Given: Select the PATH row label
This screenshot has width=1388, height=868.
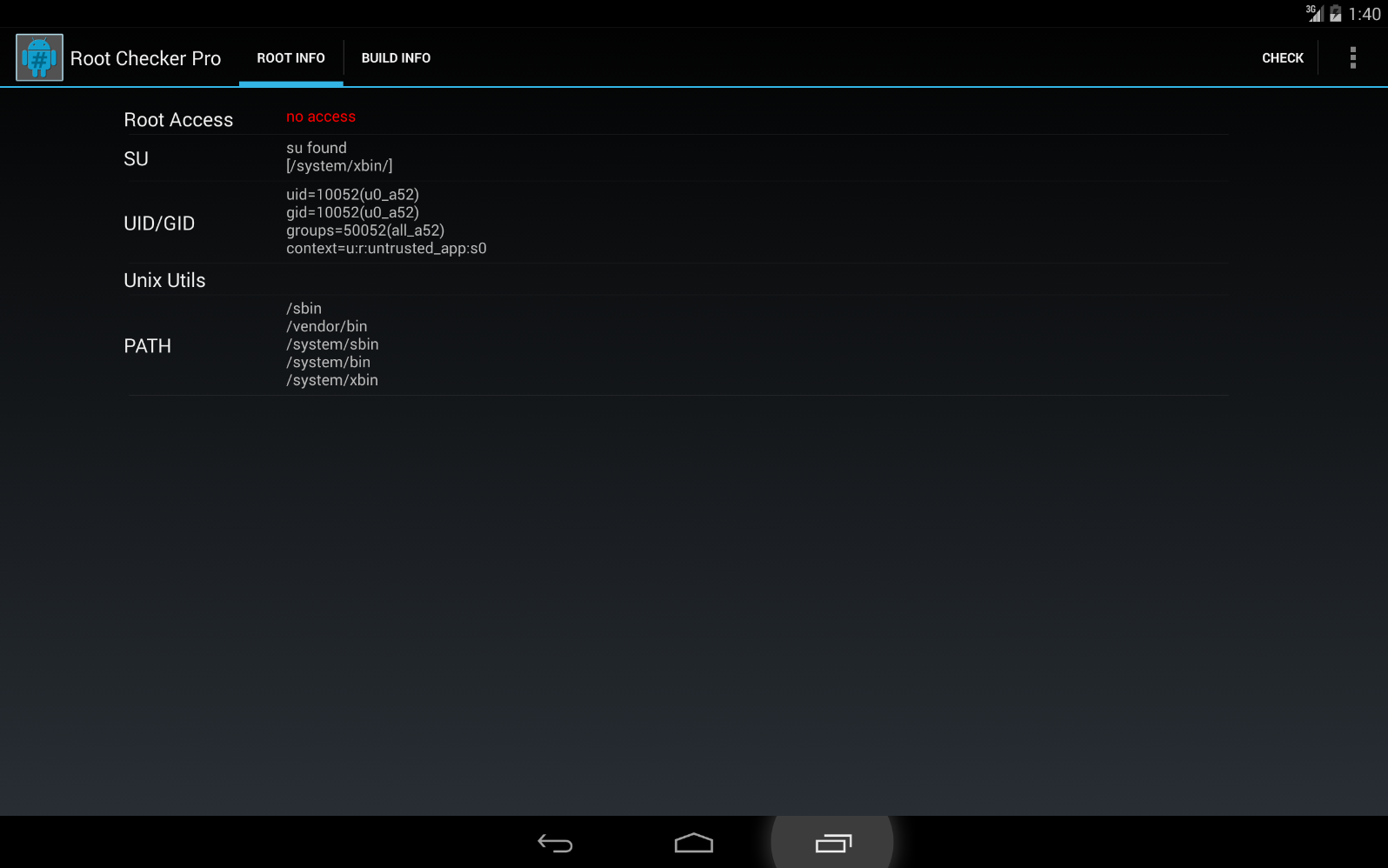Looking at the screenshot, I should (x=147, y=346).
